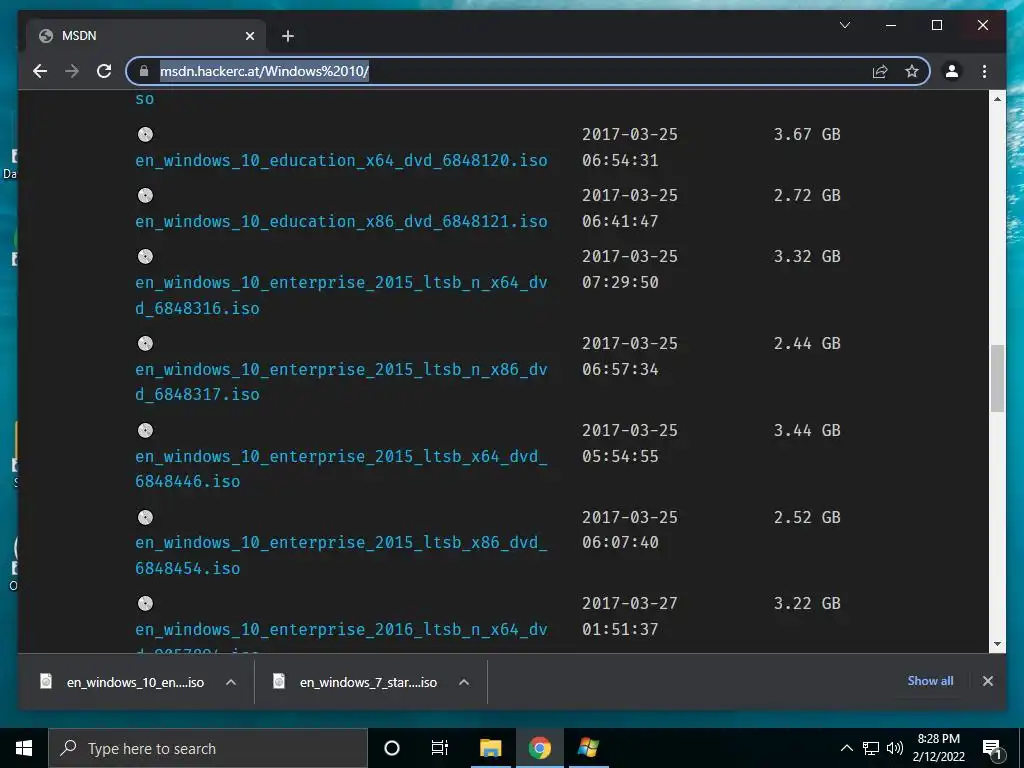Open enterprise_2015_ltsb_x64 6848446 iso link
This screenshot has height=768, width=1024.
(341, 468)
